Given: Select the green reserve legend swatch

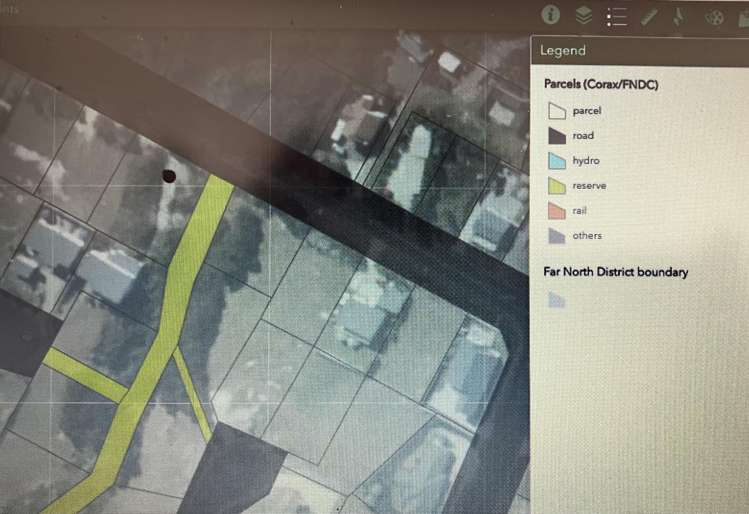Looking at the screenshot, I should 556,186.
